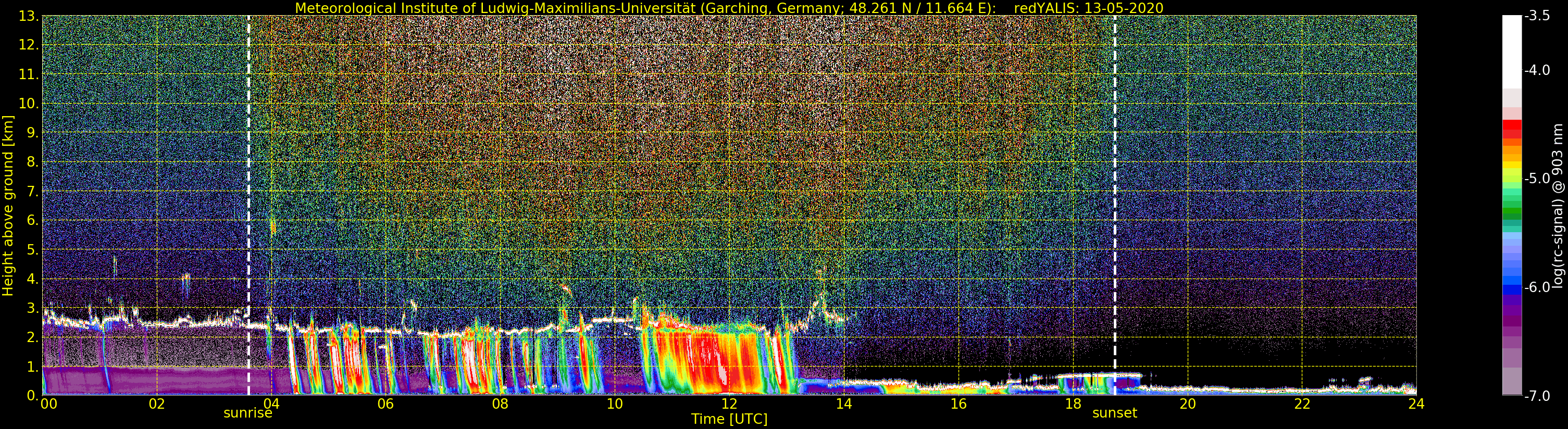Click the 20 hour tick label
Viewport: 1568px width, 429px height.
coord(1188,404)
